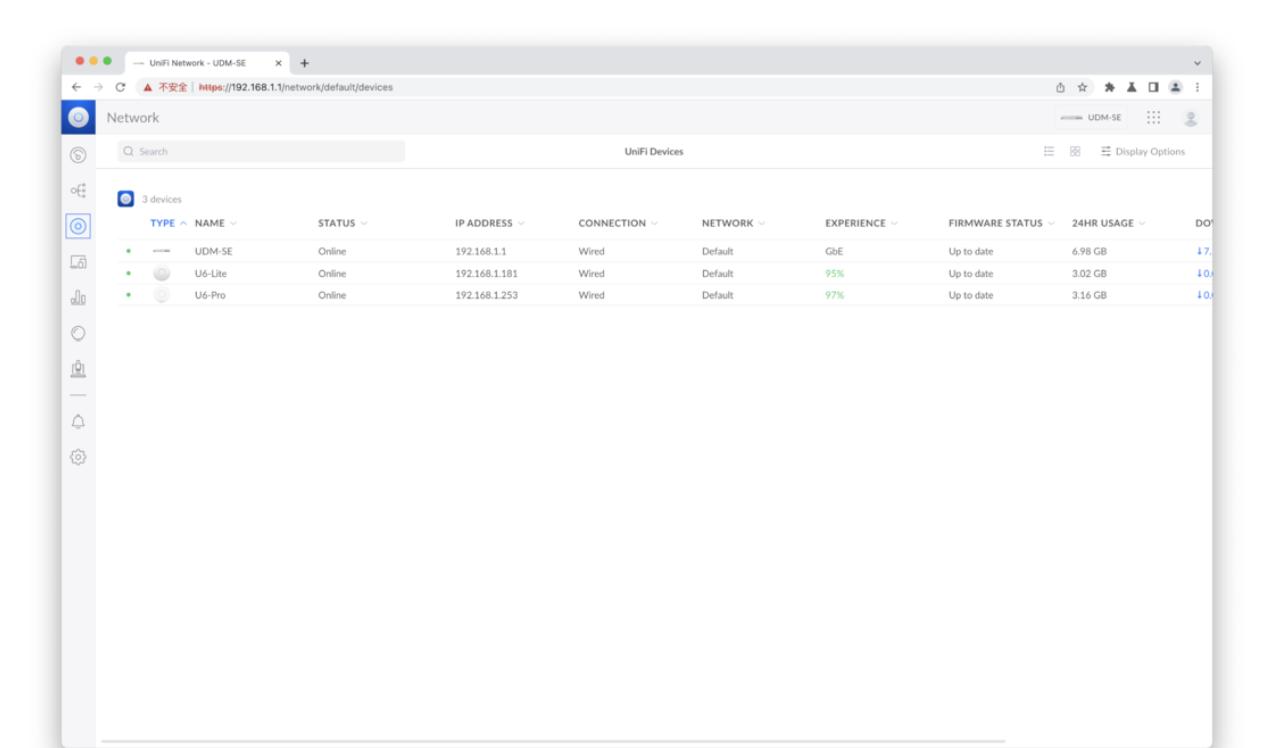The height and width of the screenshot is (748, 1270).
Task: Open the Statistics bar-chart icon
Action: pyautogui.click(x=79, y=298)
